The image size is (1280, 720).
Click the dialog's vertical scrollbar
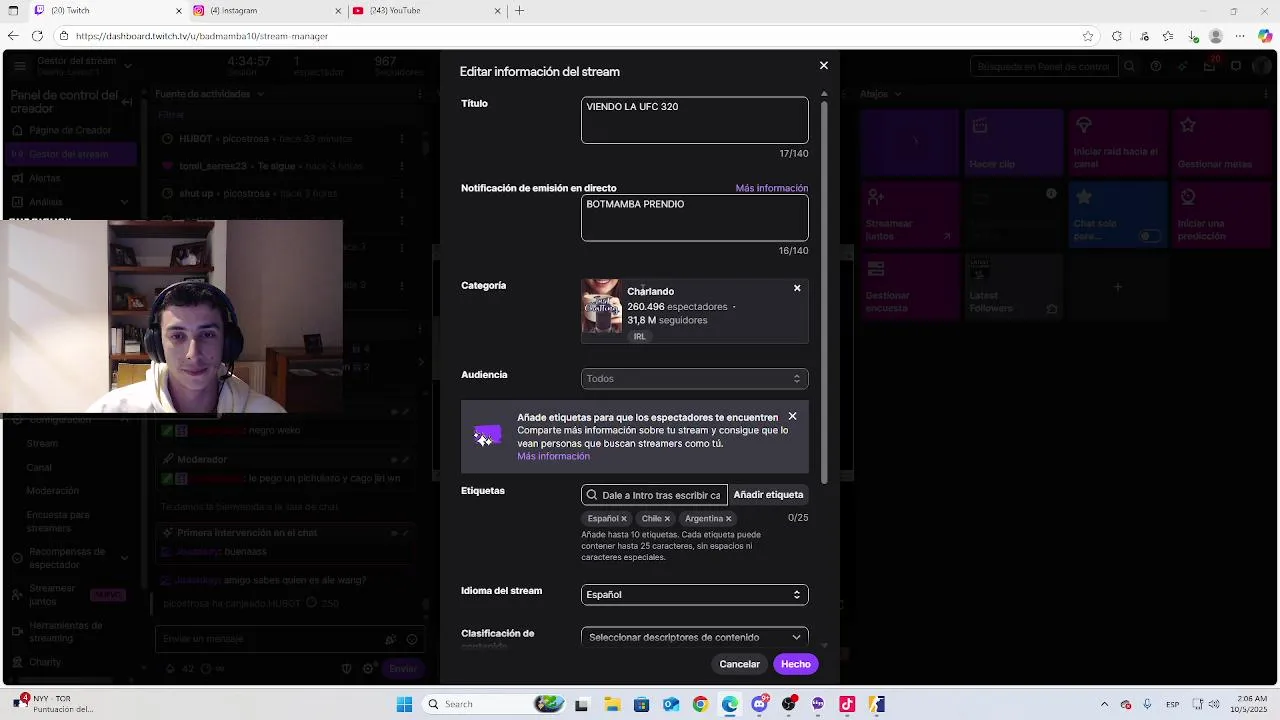coord(824,290)
